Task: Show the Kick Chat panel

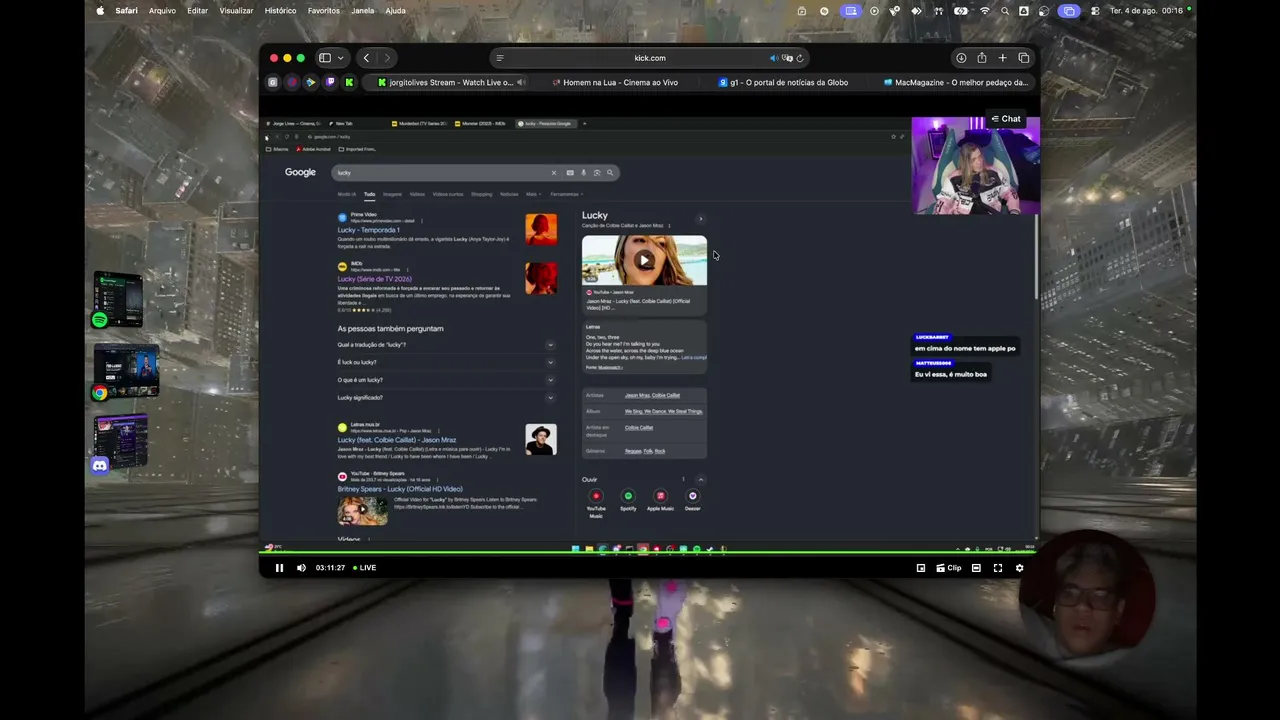Action: tap(1005, 119)
